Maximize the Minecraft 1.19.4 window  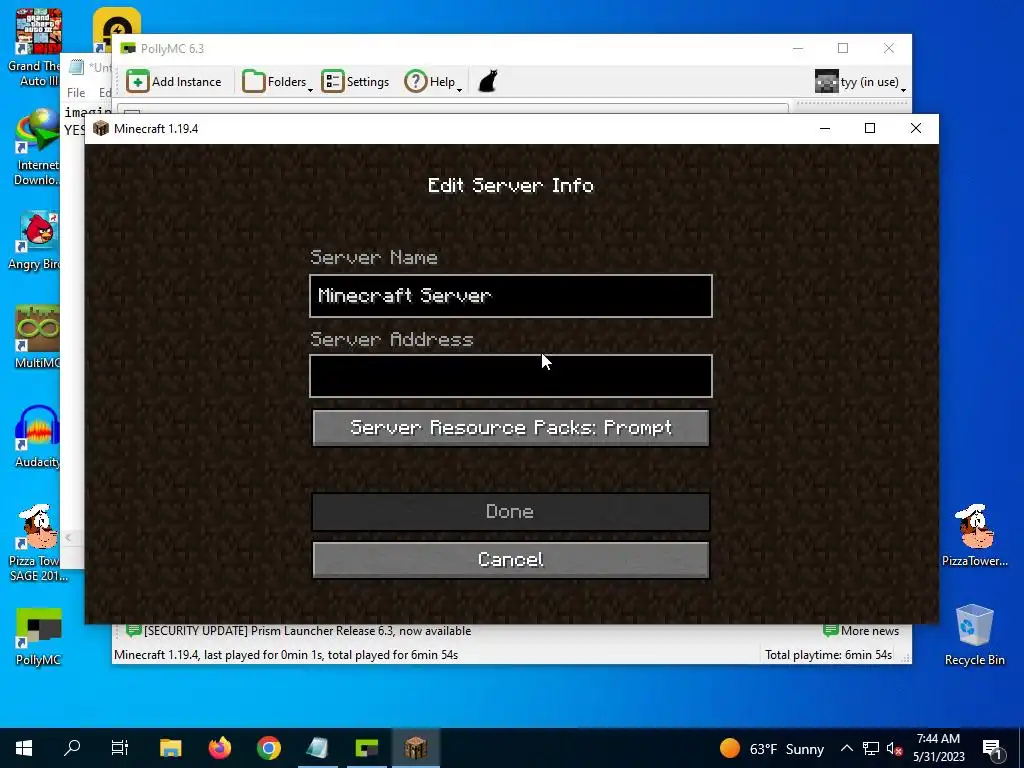(870, 128)
